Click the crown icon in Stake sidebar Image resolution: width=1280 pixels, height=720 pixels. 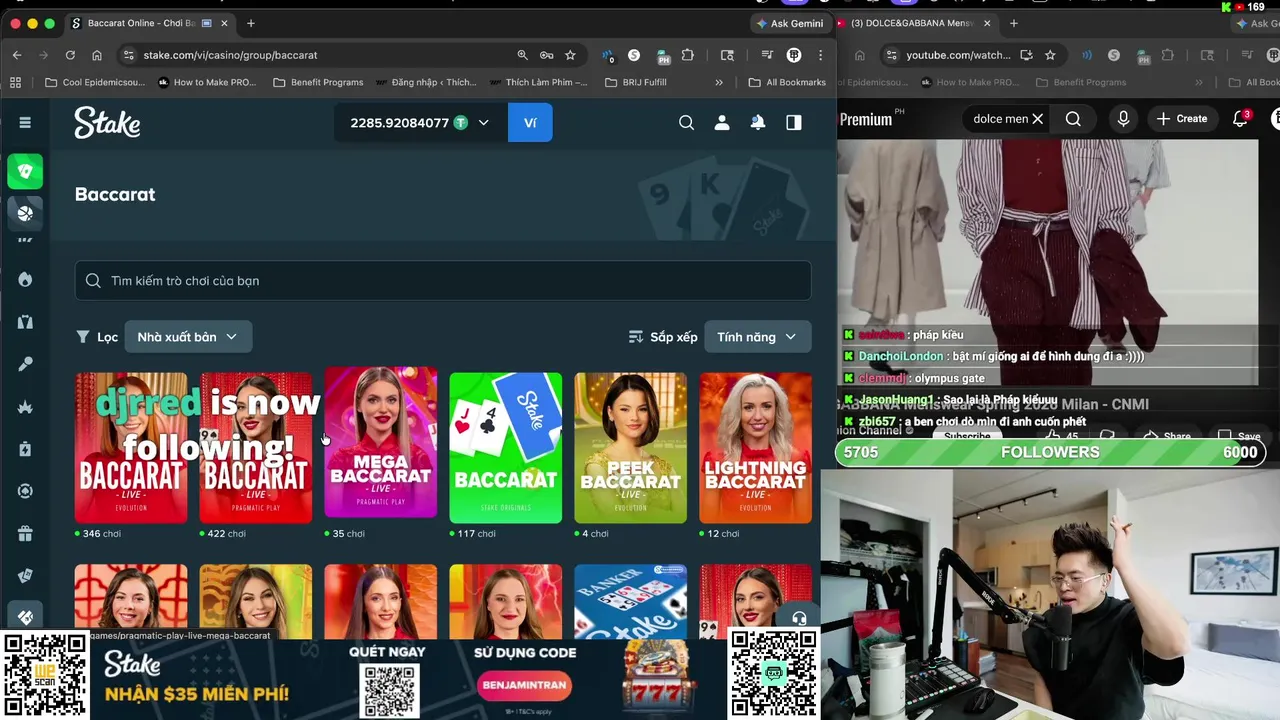(x=25, y=407)
